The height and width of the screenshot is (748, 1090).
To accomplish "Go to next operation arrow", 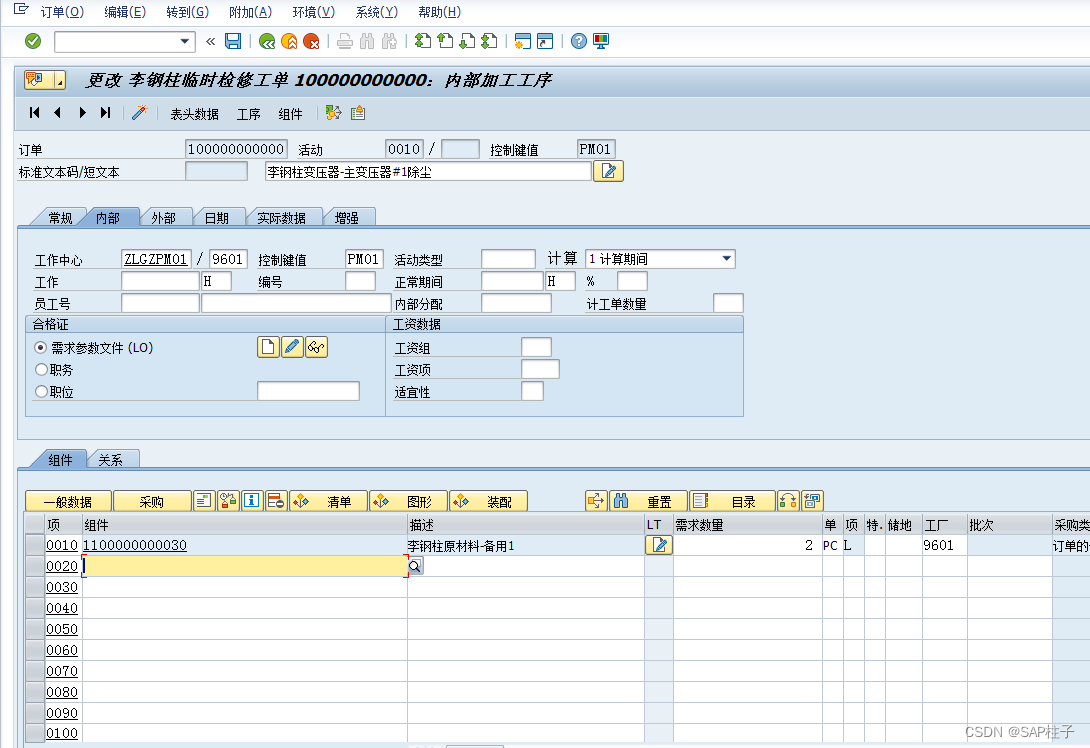I will pyautogui.click(x=82, y=113).
